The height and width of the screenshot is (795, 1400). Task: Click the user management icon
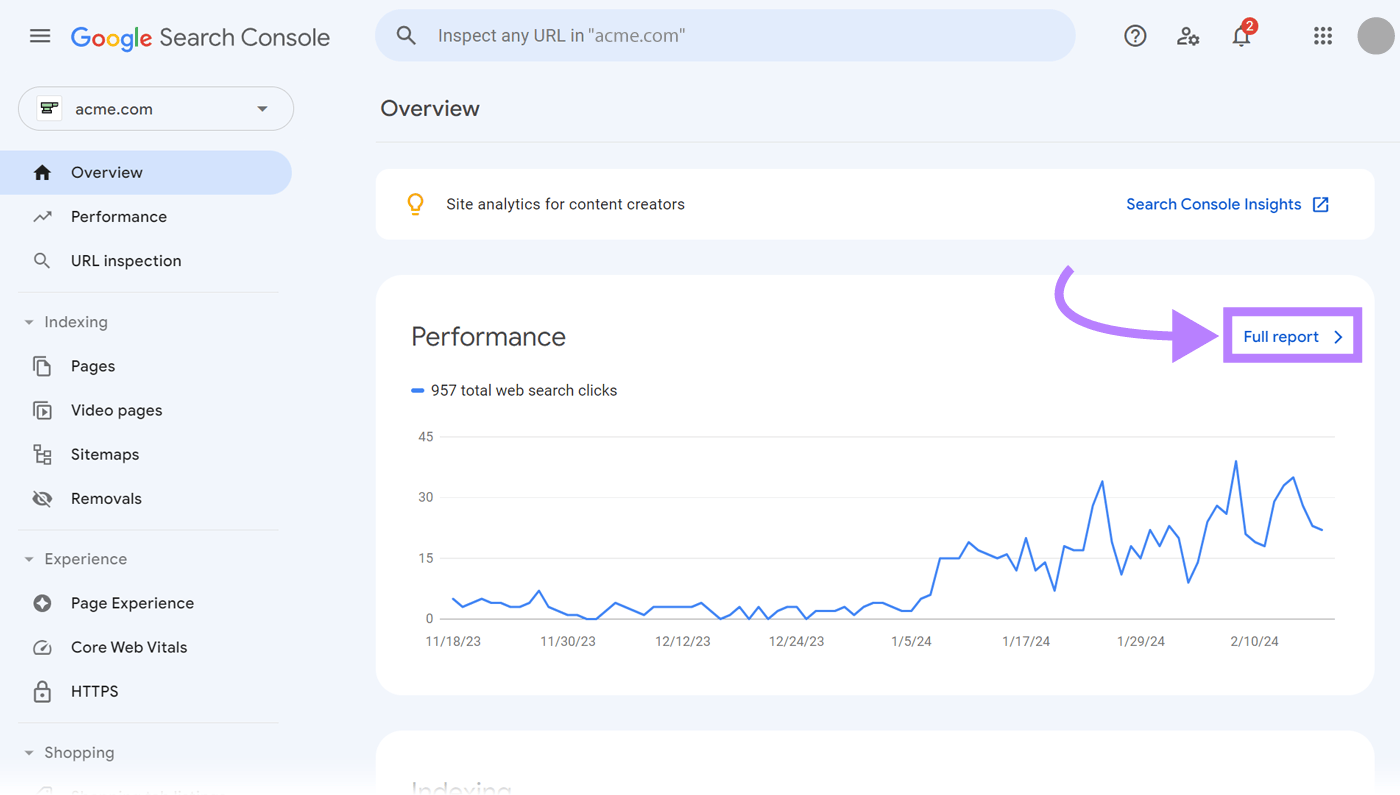click(x=1188, y=36)
